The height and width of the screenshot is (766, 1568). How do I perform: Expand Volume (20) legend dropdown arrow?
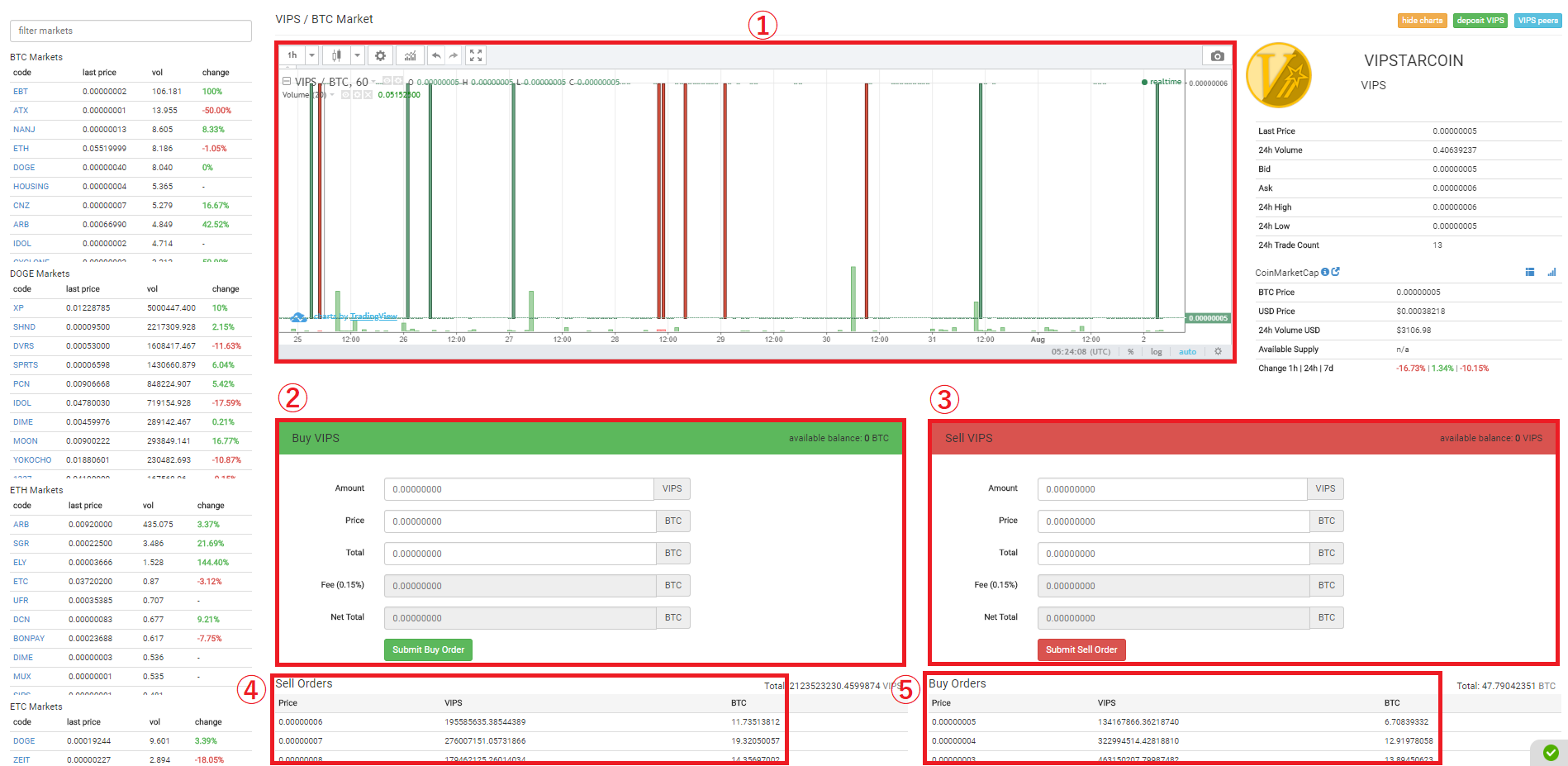(333, 94)
